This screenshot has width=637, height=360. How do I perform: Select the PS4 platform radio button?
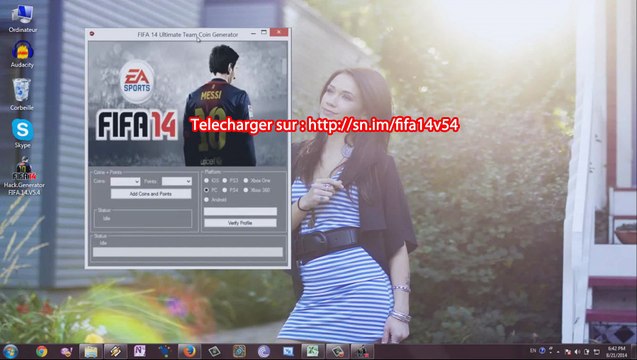[x=225, y=190]
